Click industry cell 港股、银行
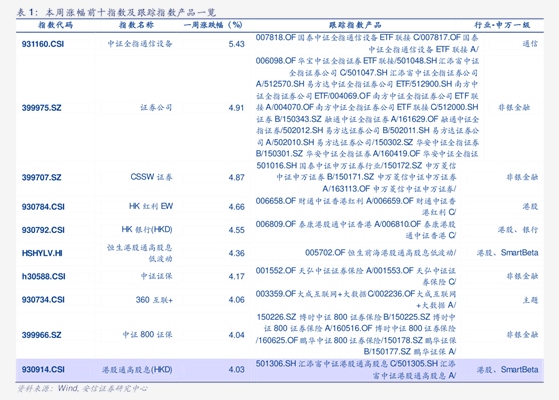559x400 pixels. point(518,230)
